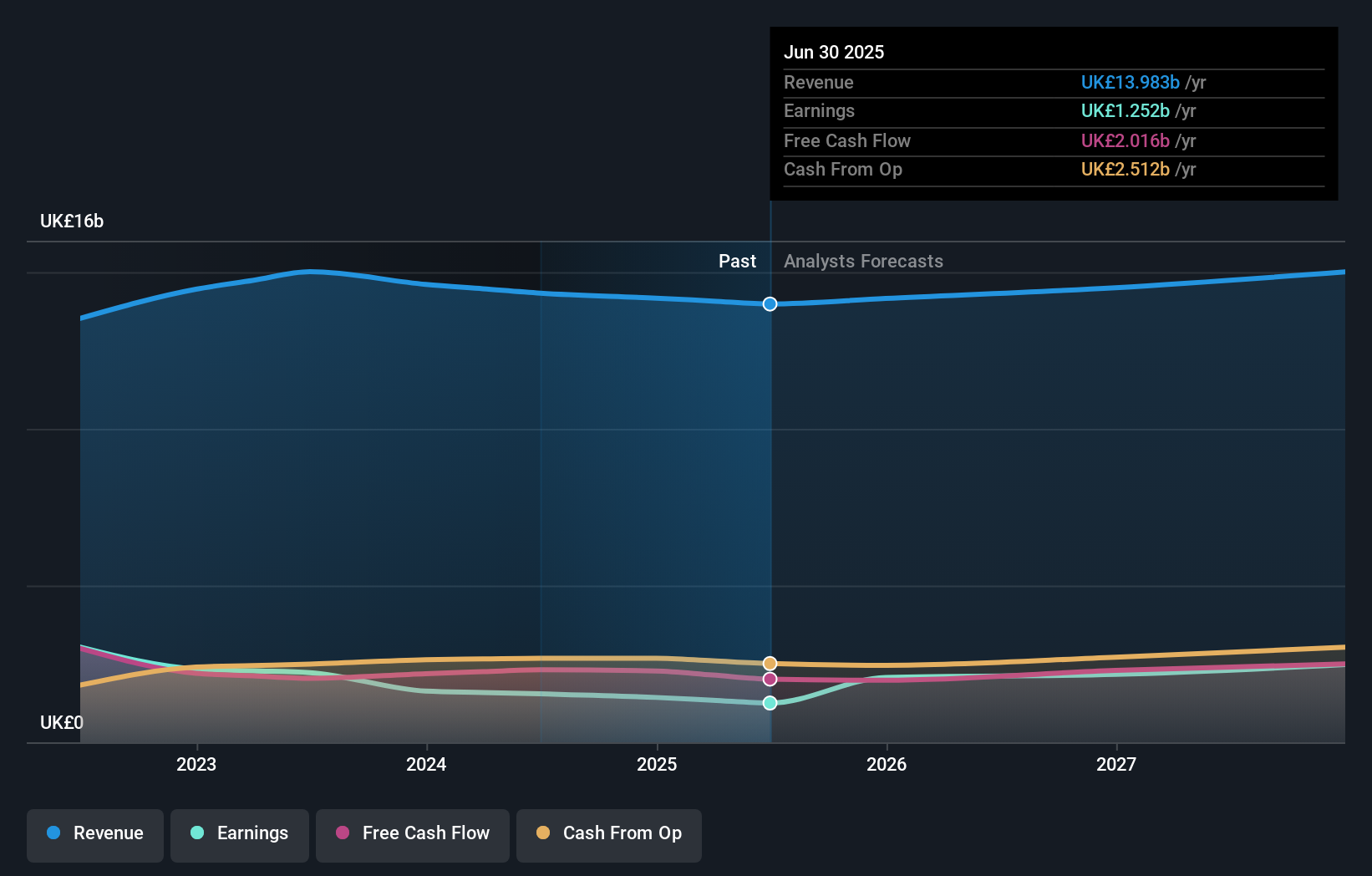Click the pink Free Cash Flow legend dot
This screenshot has height=876, width=1372.
[343, 833]
